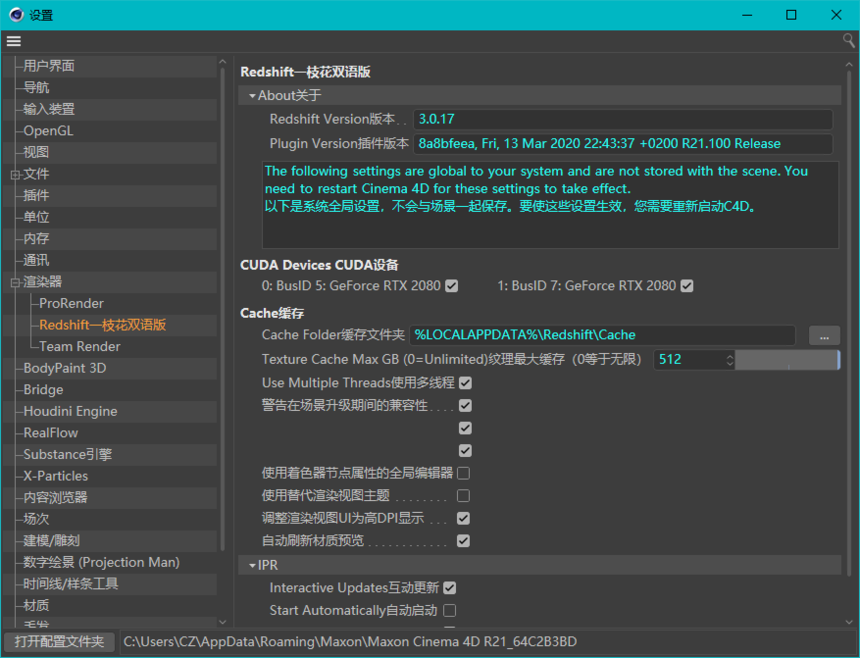The image size is (860, 658).
Task: Open Team Render preferences
Action: pyautogui.click(x=80, y=347)
